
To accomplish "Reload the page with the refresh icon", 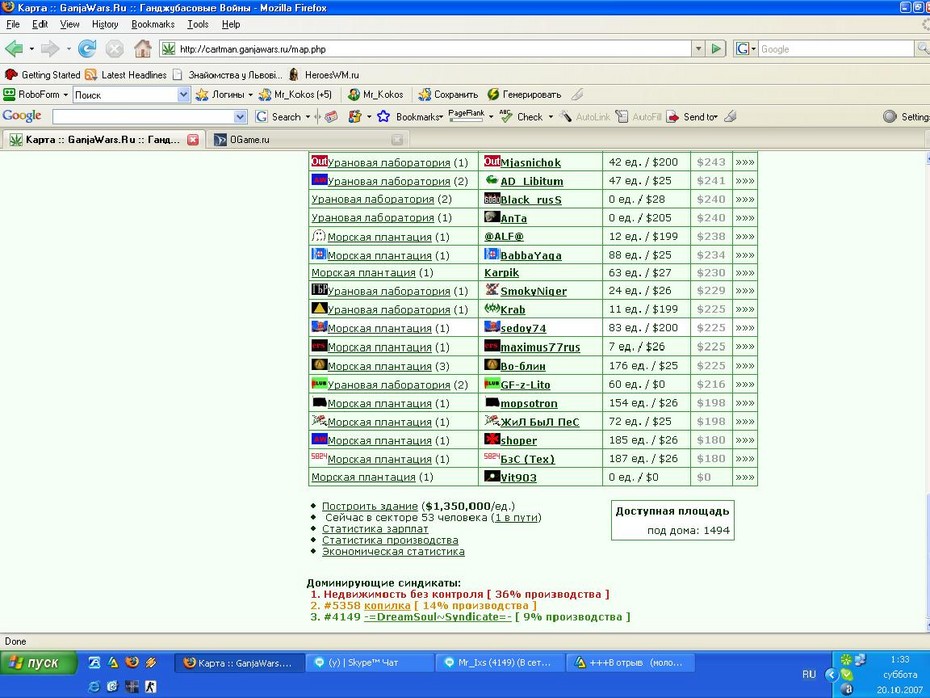I will click(87, 49).
